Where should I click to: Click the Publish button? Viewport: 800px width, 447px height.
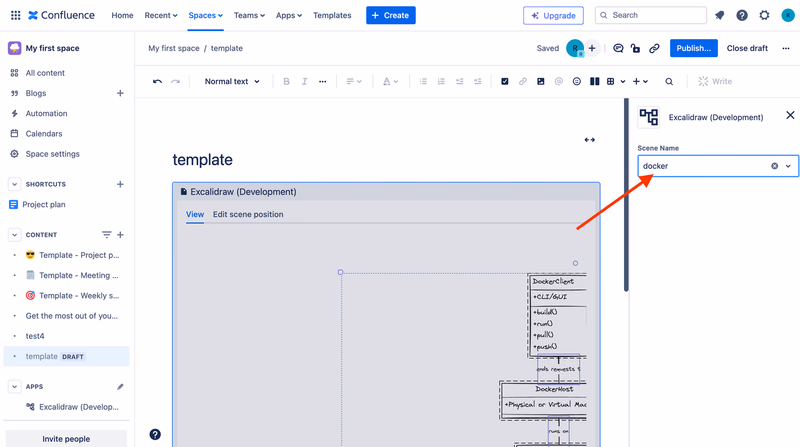pyautogui.click(x=693, y=48)
